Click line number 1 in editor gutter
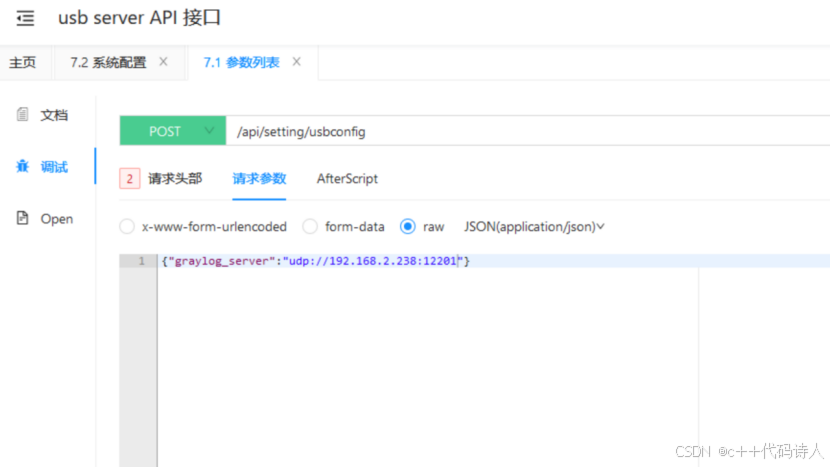Viewport: 831px width, 467px height. tap(138, 261)
